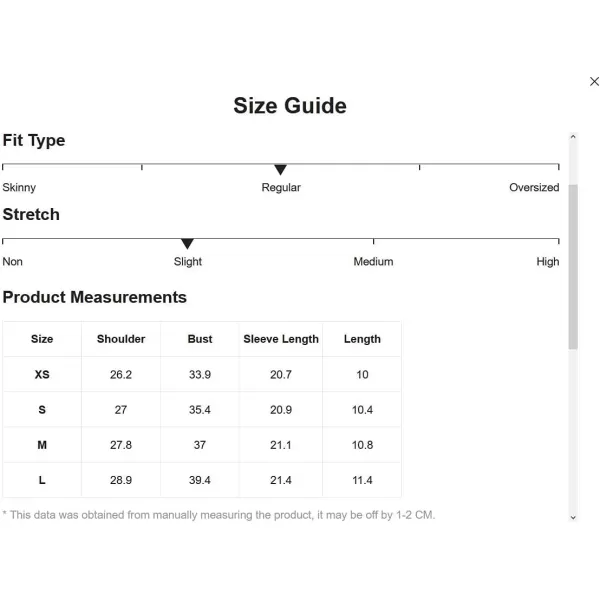Viewport: 600px width, 600px height.
Task: Click the vertical scrollbar thumb
Action: tap(573, 267)
